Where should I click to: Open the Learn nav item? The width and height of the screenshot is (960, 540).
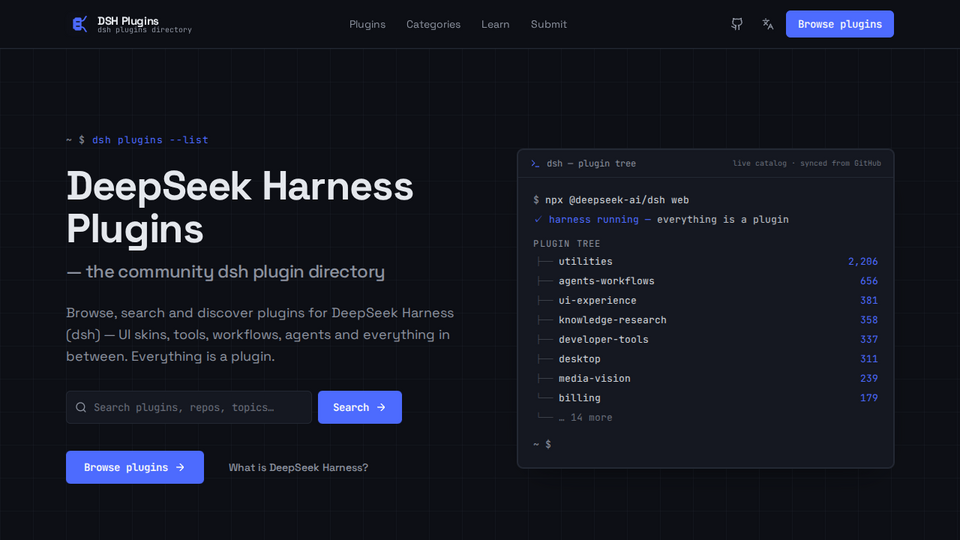click(495, 24)
